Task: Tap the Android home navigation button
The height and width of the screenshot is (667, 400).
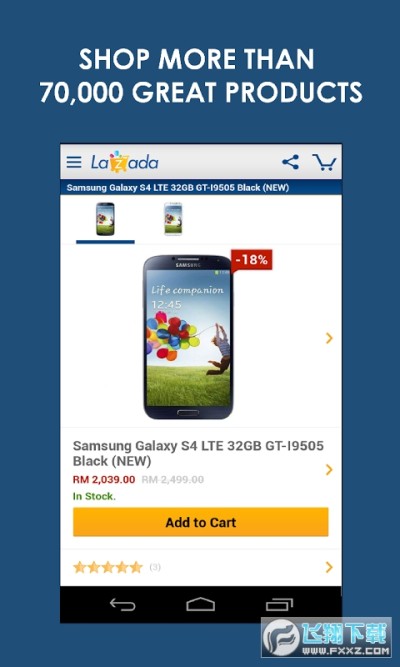Action: point(200,604)
